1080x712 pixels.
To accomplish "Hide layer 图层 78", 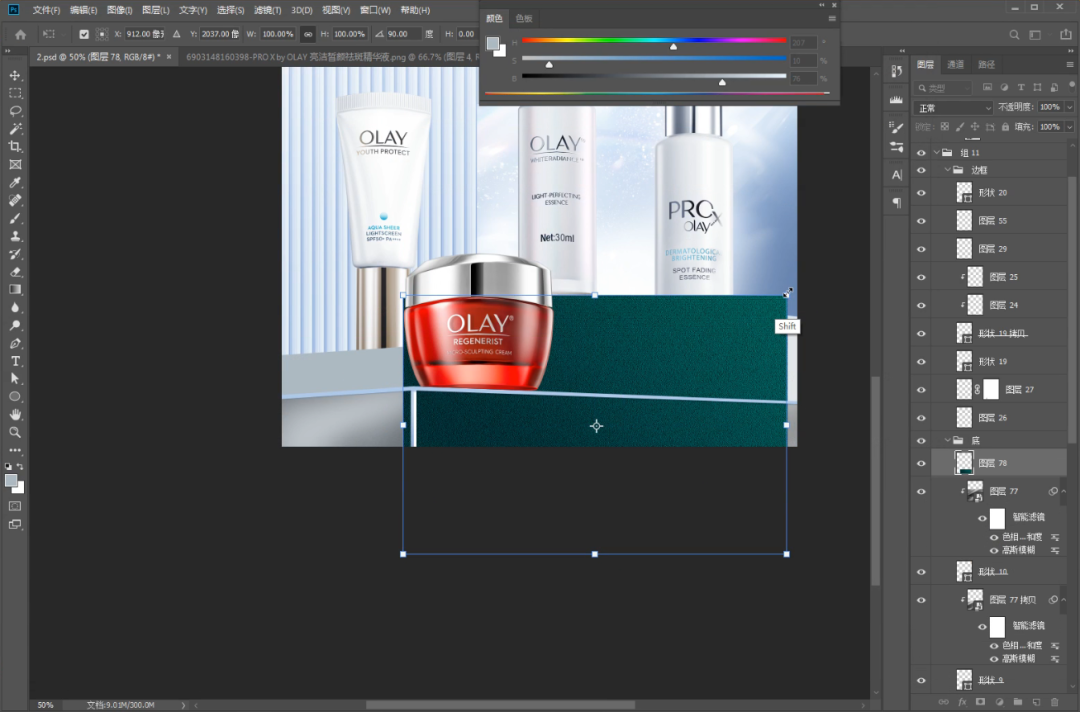I will click(921, 463).
